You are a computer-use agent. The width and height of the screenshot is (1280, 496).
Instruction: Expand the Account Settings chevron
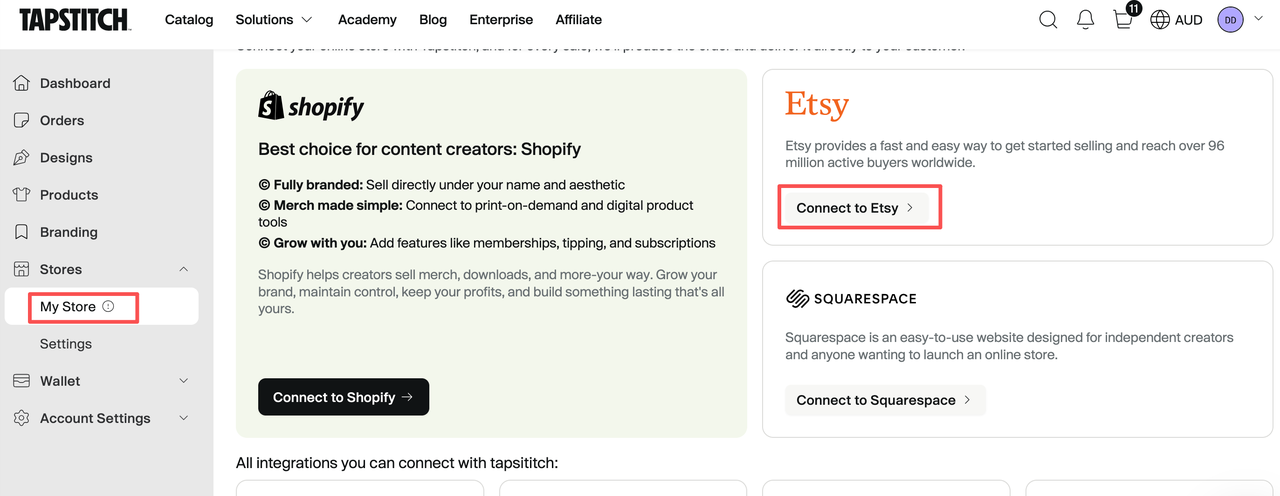click(183, 418)
